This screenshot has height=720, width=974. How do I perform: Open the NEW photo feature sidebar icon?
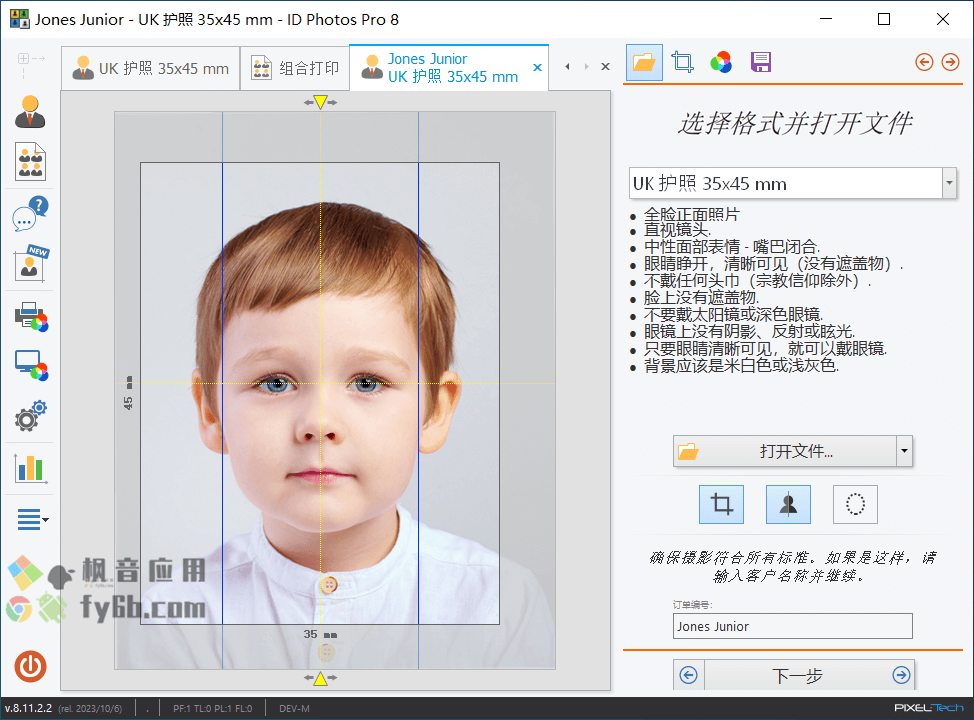pyautogui.click(x=31, y=263)
